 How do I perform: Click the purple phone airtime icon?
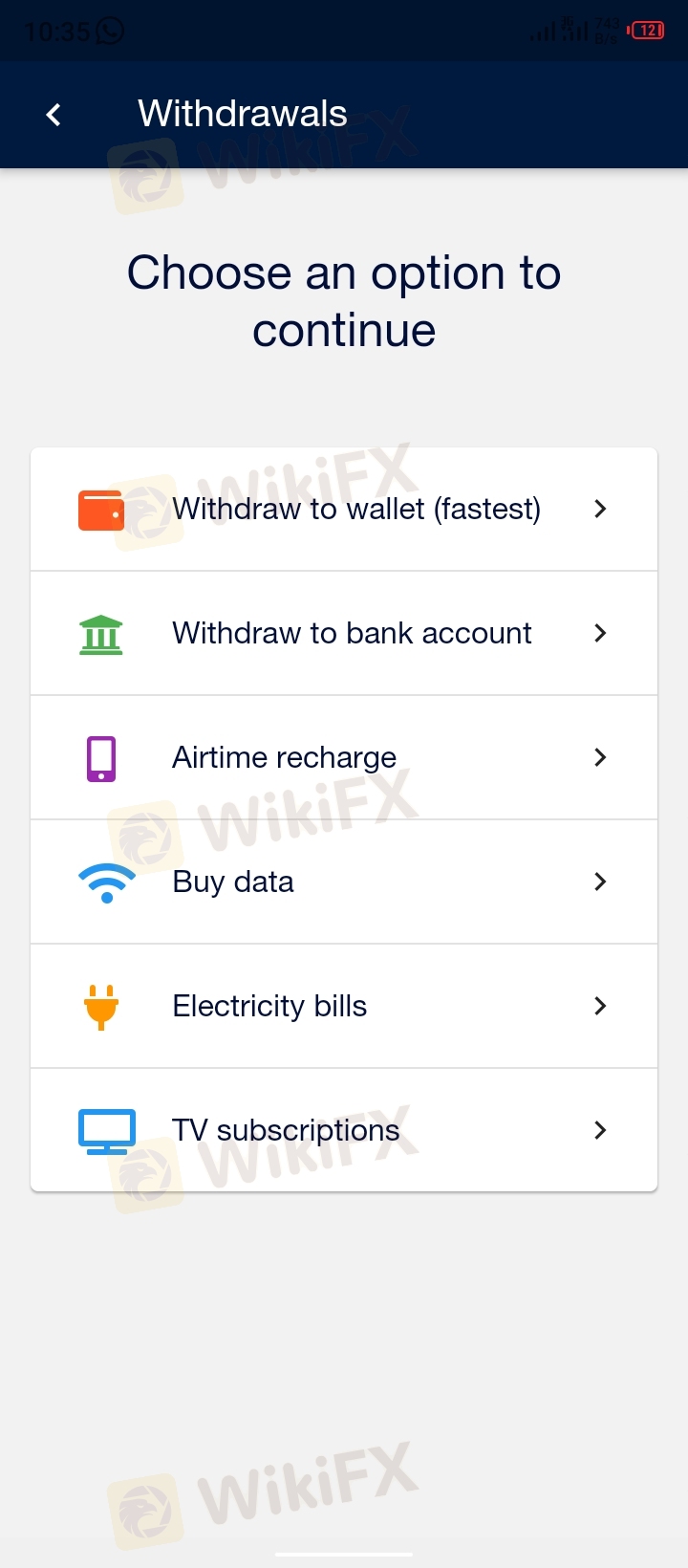coord(101,758)
